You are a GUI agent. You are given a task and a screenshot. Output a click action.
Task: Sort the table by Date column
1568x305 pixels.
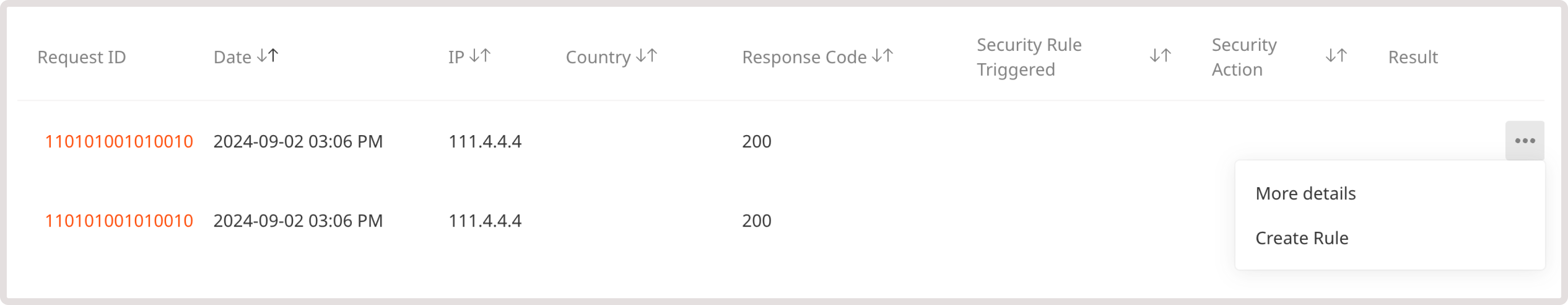click(268, 57)
